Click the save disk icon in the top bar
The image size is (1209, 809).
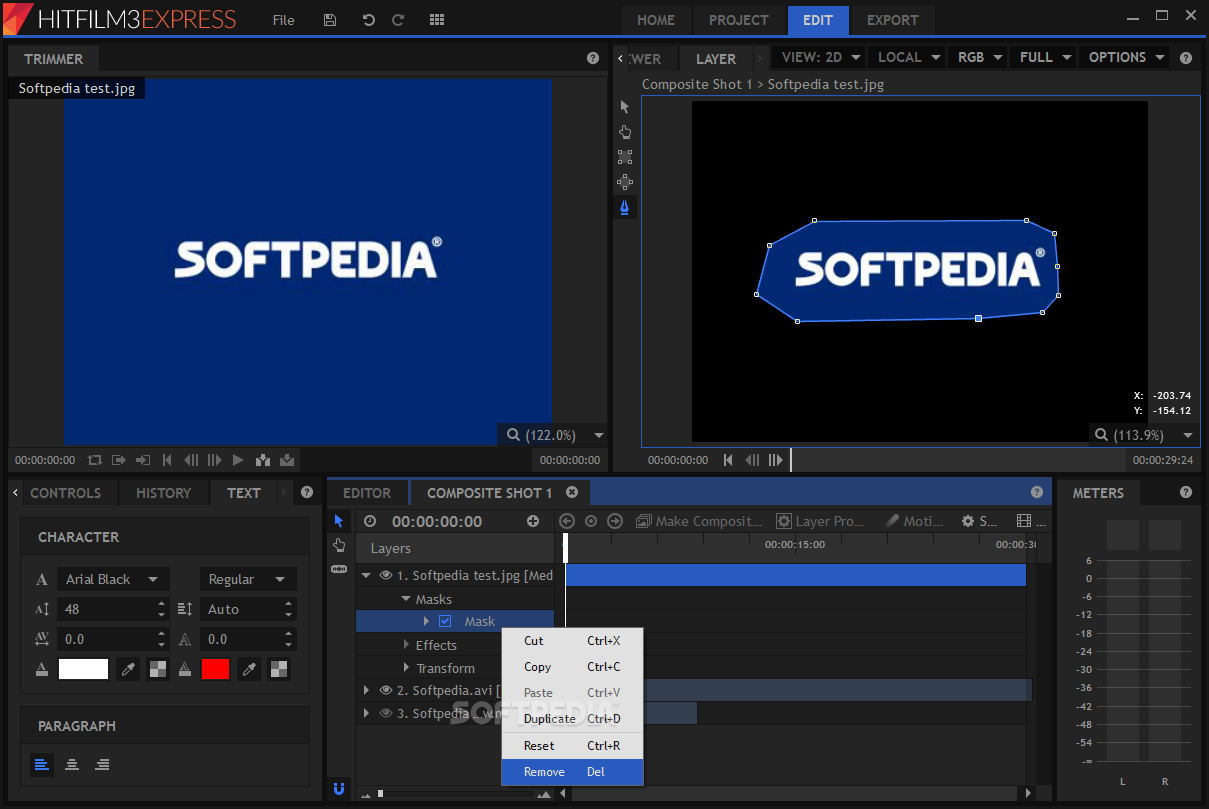point(331,20)
